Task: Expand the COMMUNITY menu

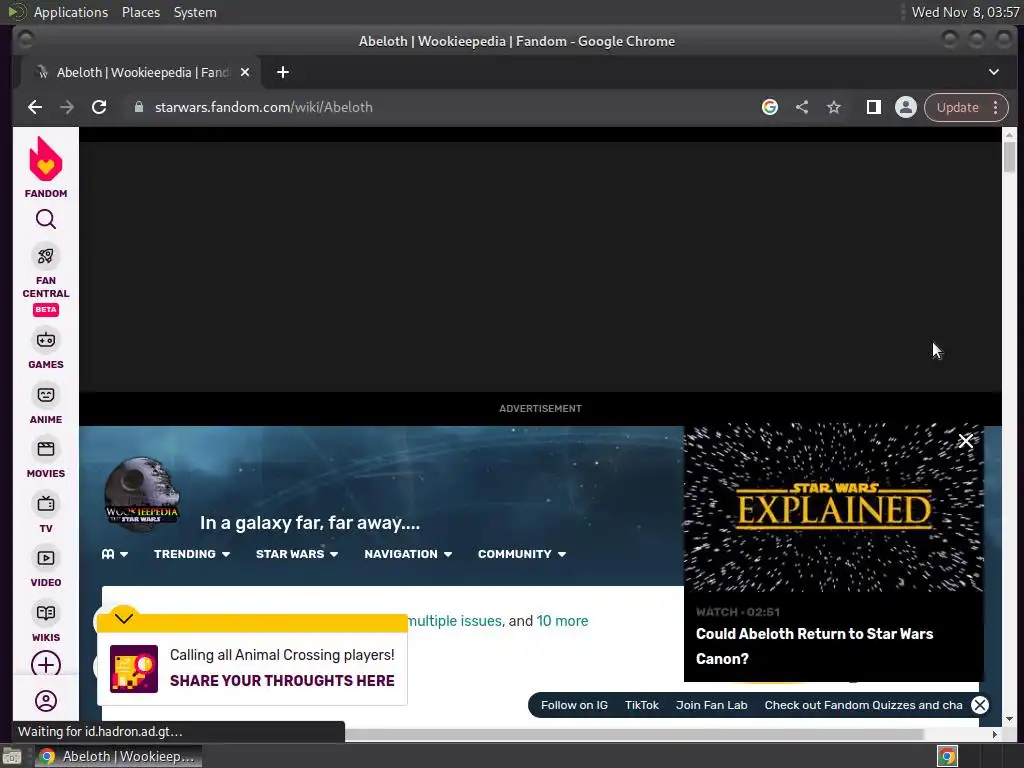Action: coord(522,554)
